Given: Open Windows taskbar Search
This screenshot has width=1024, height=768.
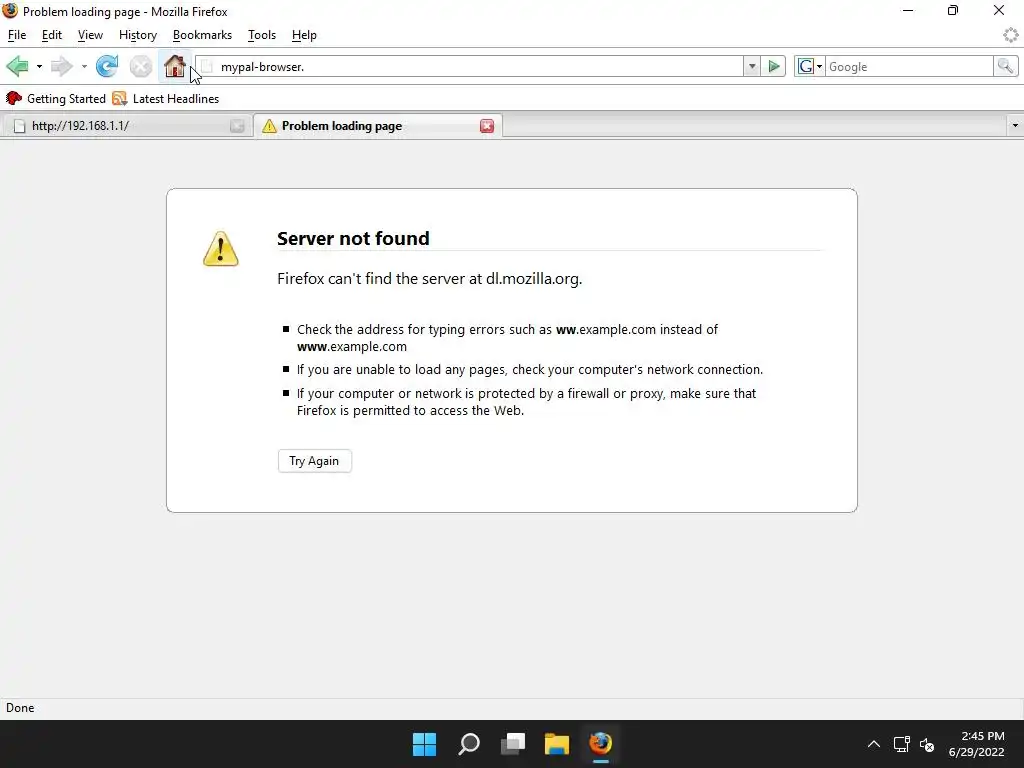Looking at the screenshot, I should pos(469,744).
